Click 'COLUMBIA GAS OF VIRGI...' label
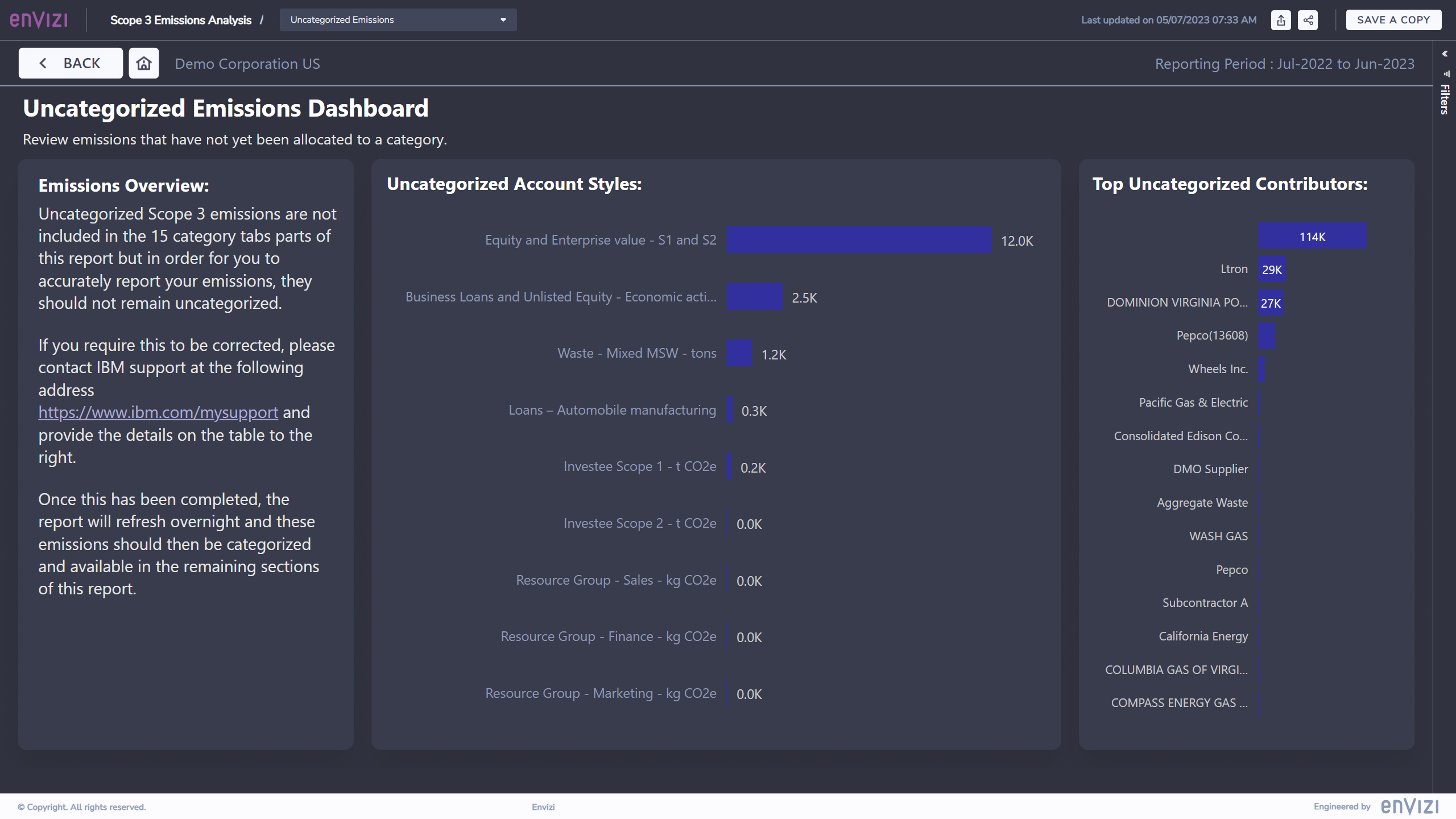The width and height of the screenshot is (1456, 819). pyautogui.click(x=1176, y=670)
